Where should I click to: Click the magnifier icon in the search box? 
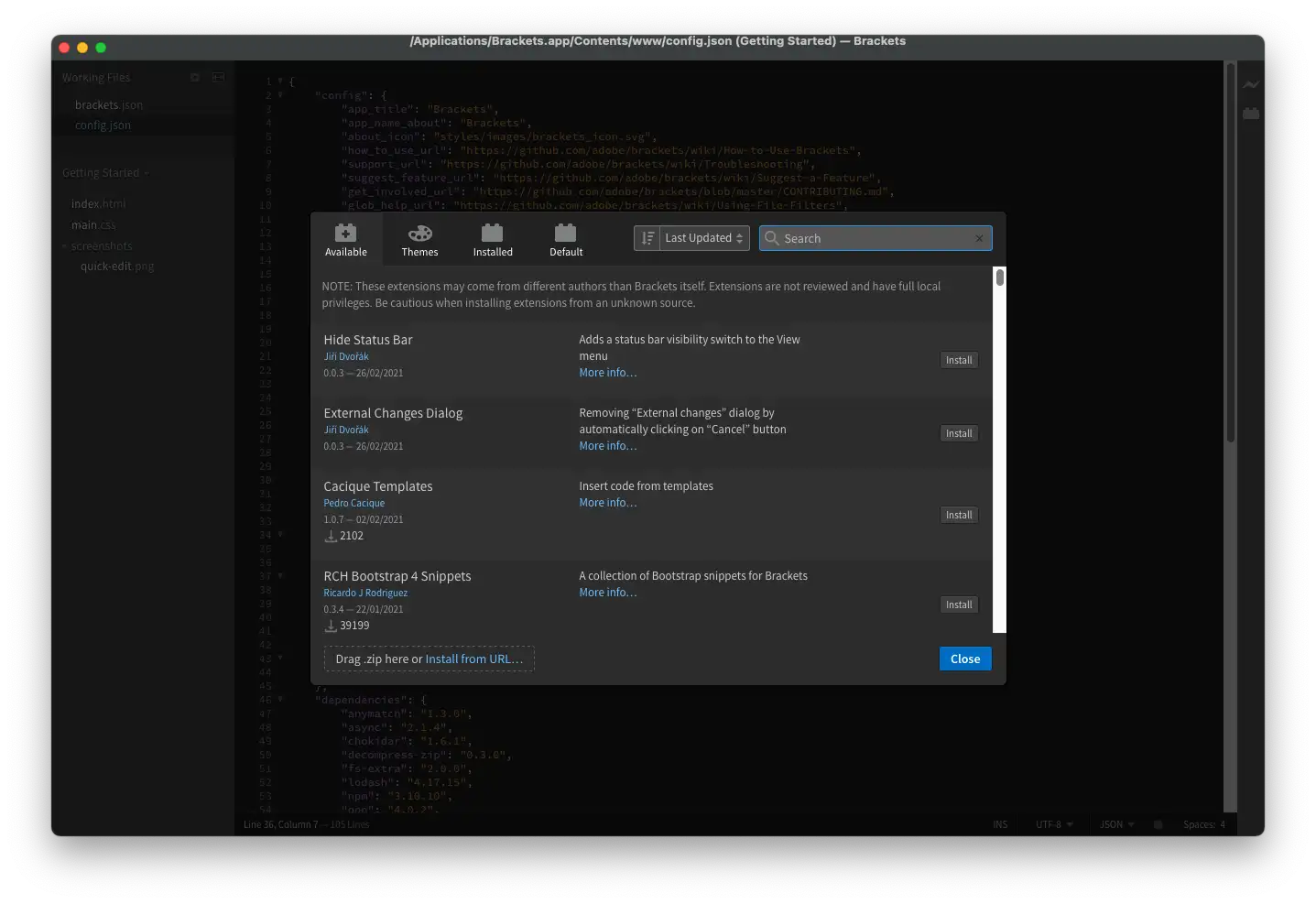click(772, 238)
